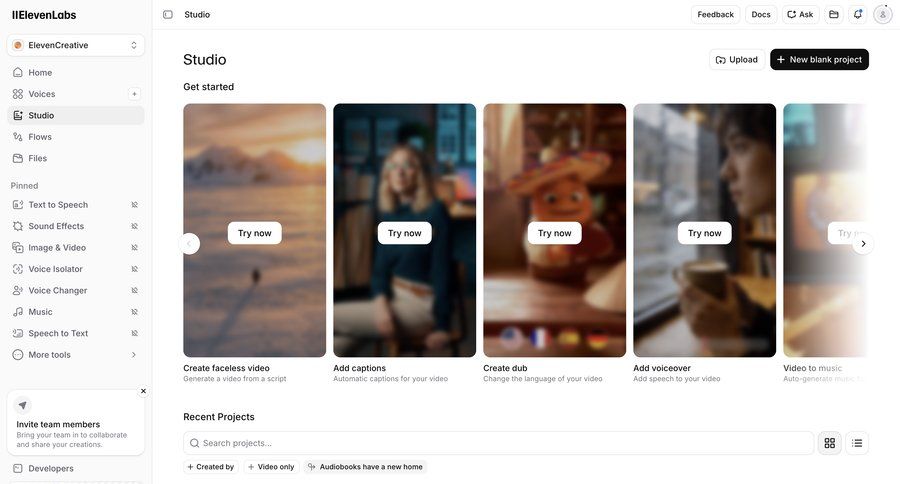Viewport: 900px width, 484px height.
Task: Add the Video only filter
Action: 271,467
